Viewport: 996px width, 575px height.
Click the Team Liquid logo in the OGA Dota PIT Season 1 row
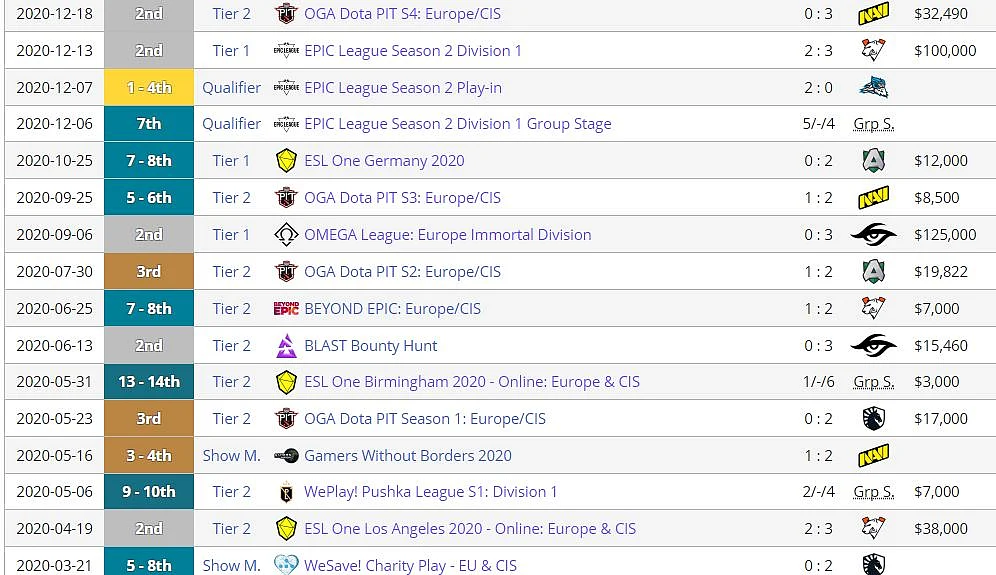873,419
